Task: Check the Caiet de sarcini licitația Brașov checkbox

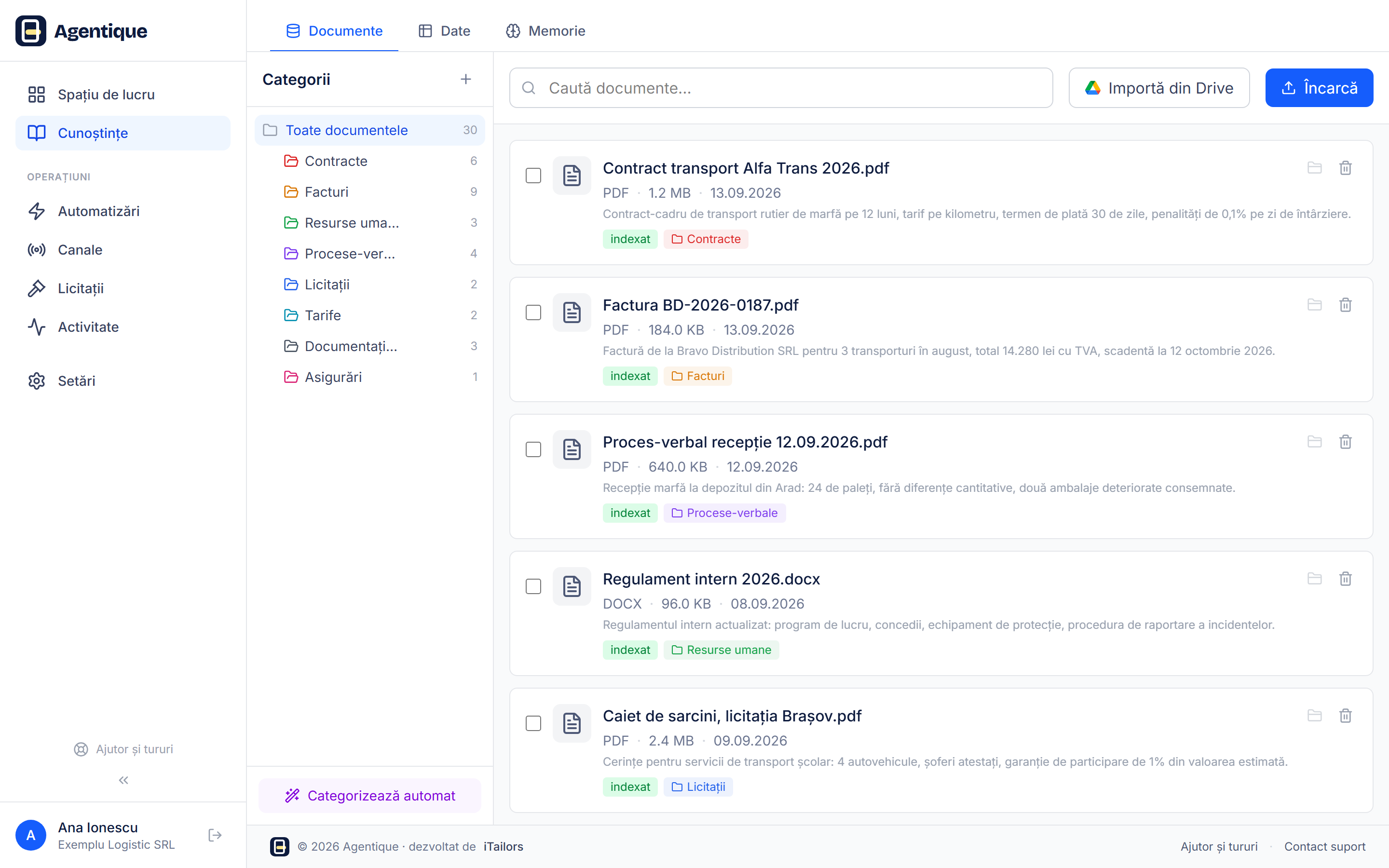Action: 533,723
